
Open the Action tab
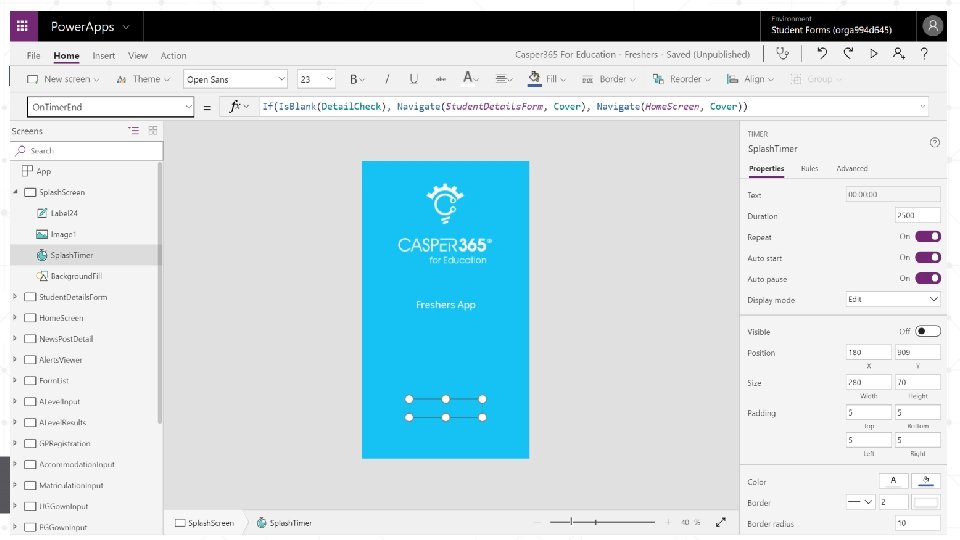point(173,55)
